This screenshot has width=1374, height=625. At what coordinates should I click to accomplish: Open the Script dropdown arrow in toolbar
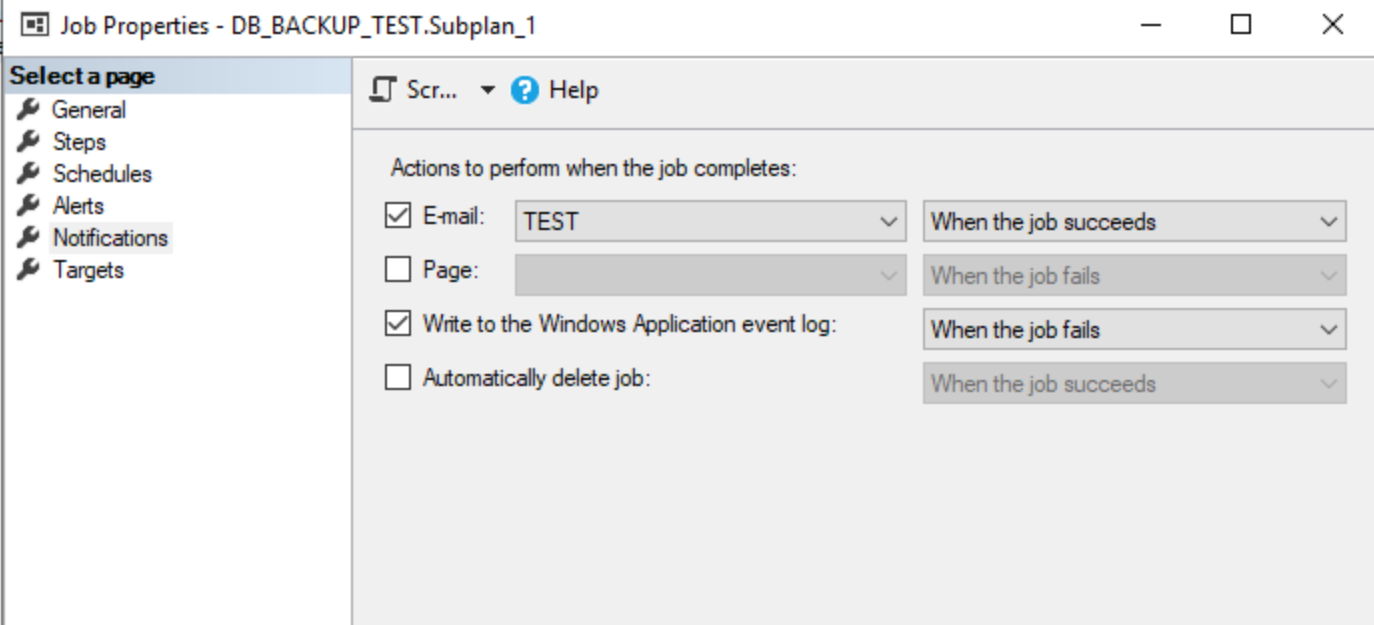[487, 90]
